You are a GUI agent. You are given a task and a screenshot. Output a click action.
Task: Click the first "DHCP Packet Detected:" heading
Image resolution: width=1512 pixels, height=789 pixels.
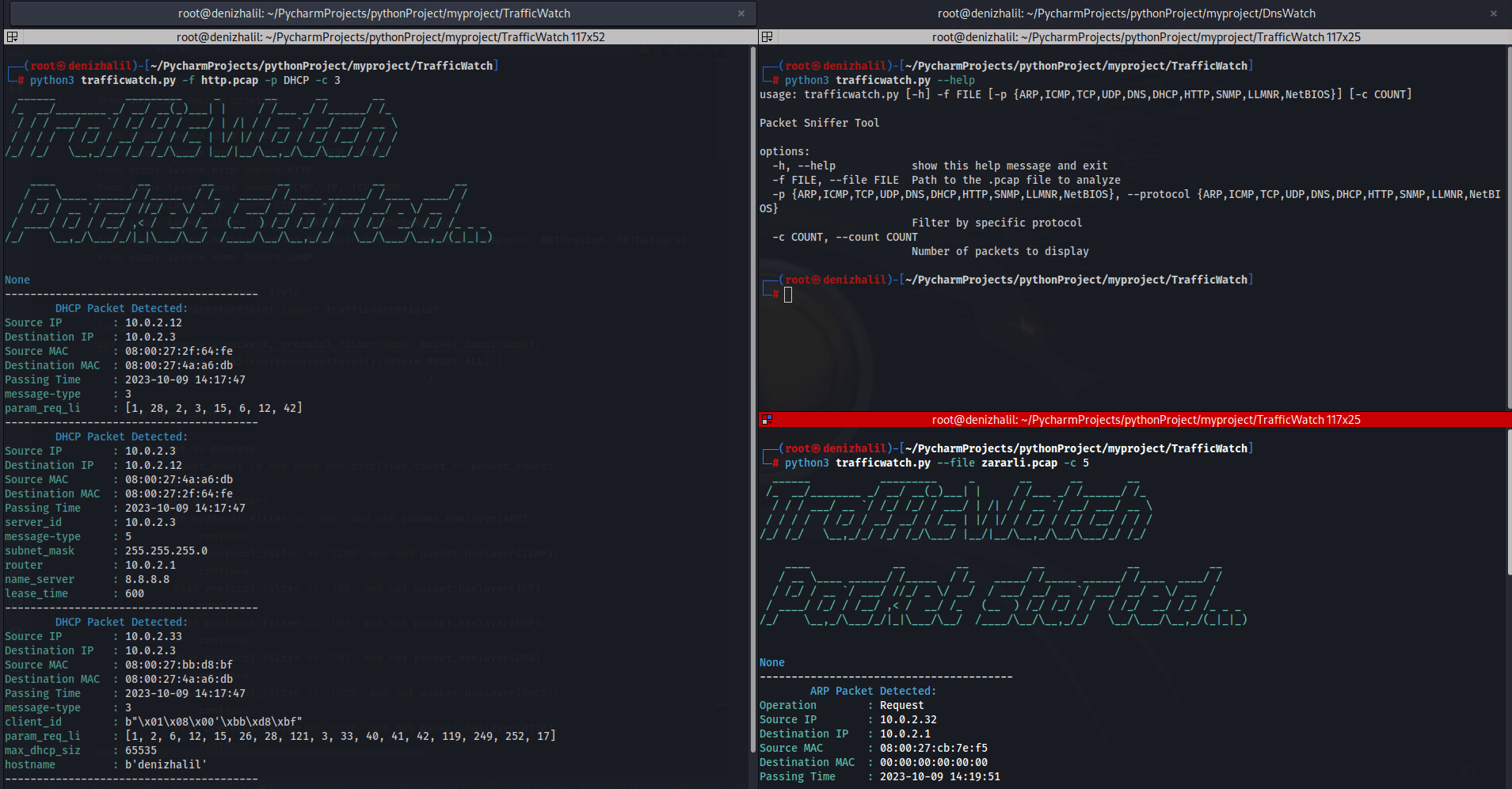point(121,308)
